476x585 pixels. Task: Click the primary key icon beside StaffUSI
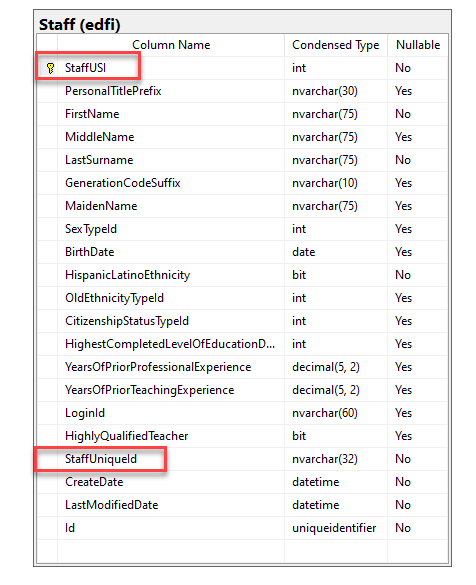50,68
